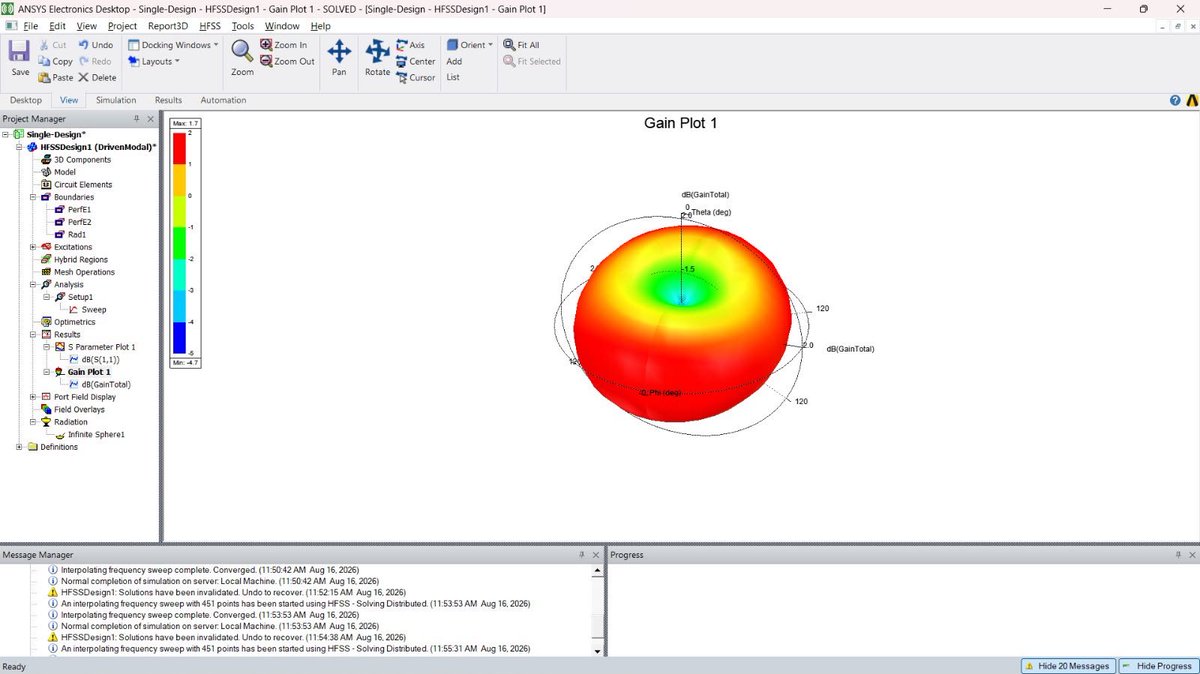The height and width of the screenshot is (674, 1200).
Task: Click the Add orientation button
Action: (x=454, y=61)
